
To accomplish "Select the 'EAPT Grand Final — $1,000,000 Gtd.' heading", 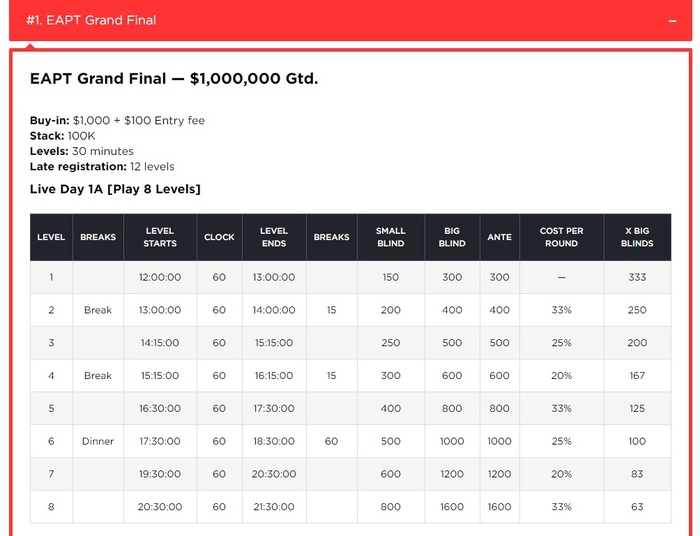I will coord(174,79).
